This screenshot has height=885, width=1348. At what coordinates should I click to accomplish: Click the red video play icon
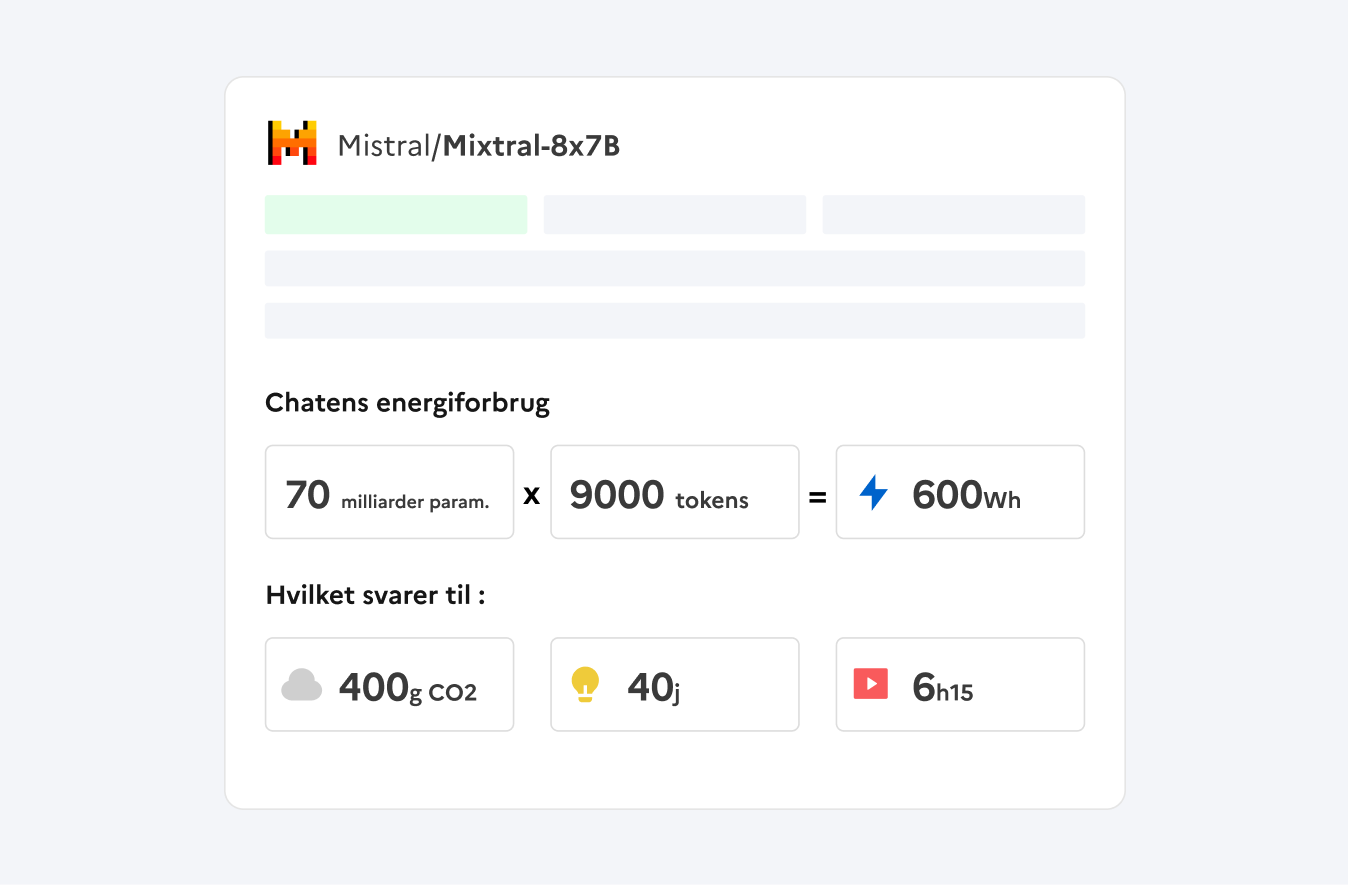[x=870, y=684]
